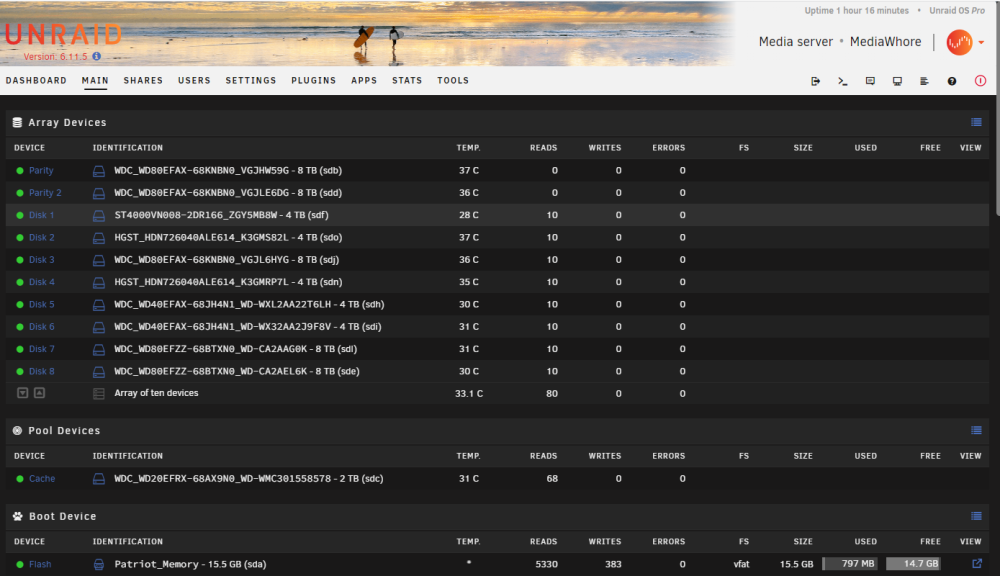This screenshot has width=1000, height=576.
Task: Click disk icon for ST4000VN008 drive
Action: point(99,216)
